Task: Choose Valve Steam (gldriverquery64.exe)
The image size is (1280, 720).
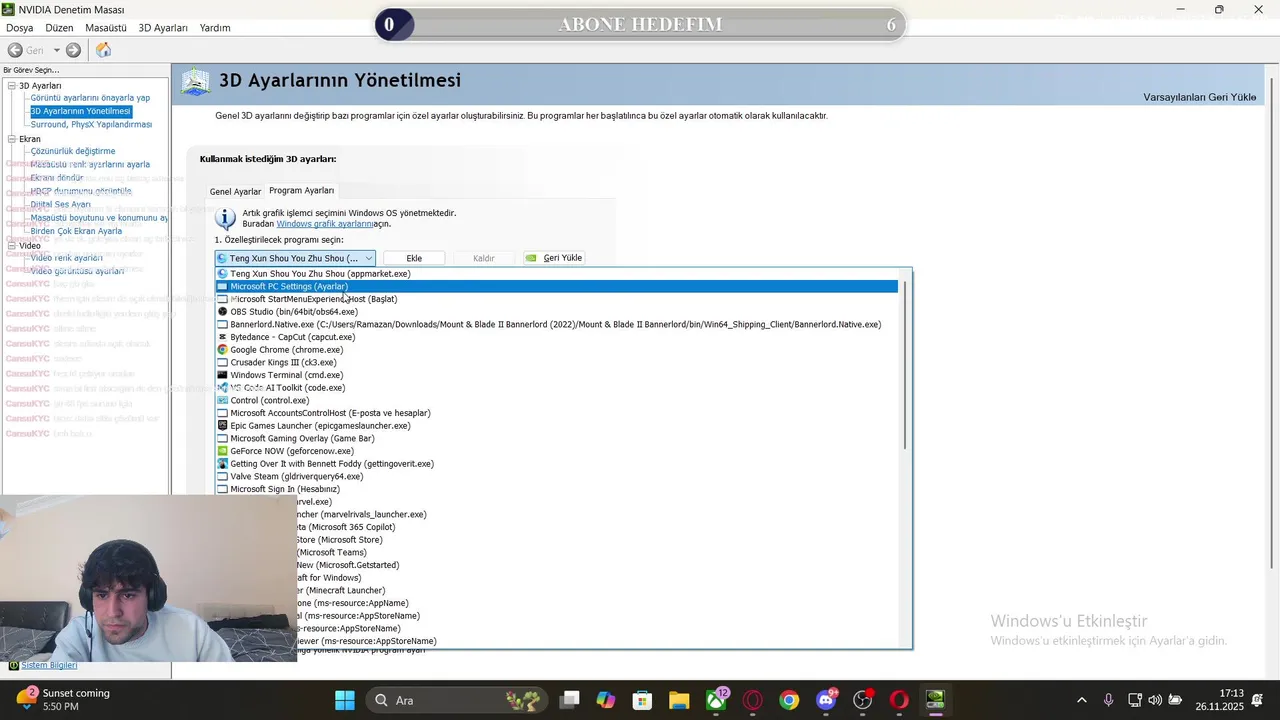Action: pyautogui.click(x=557, y=476)
